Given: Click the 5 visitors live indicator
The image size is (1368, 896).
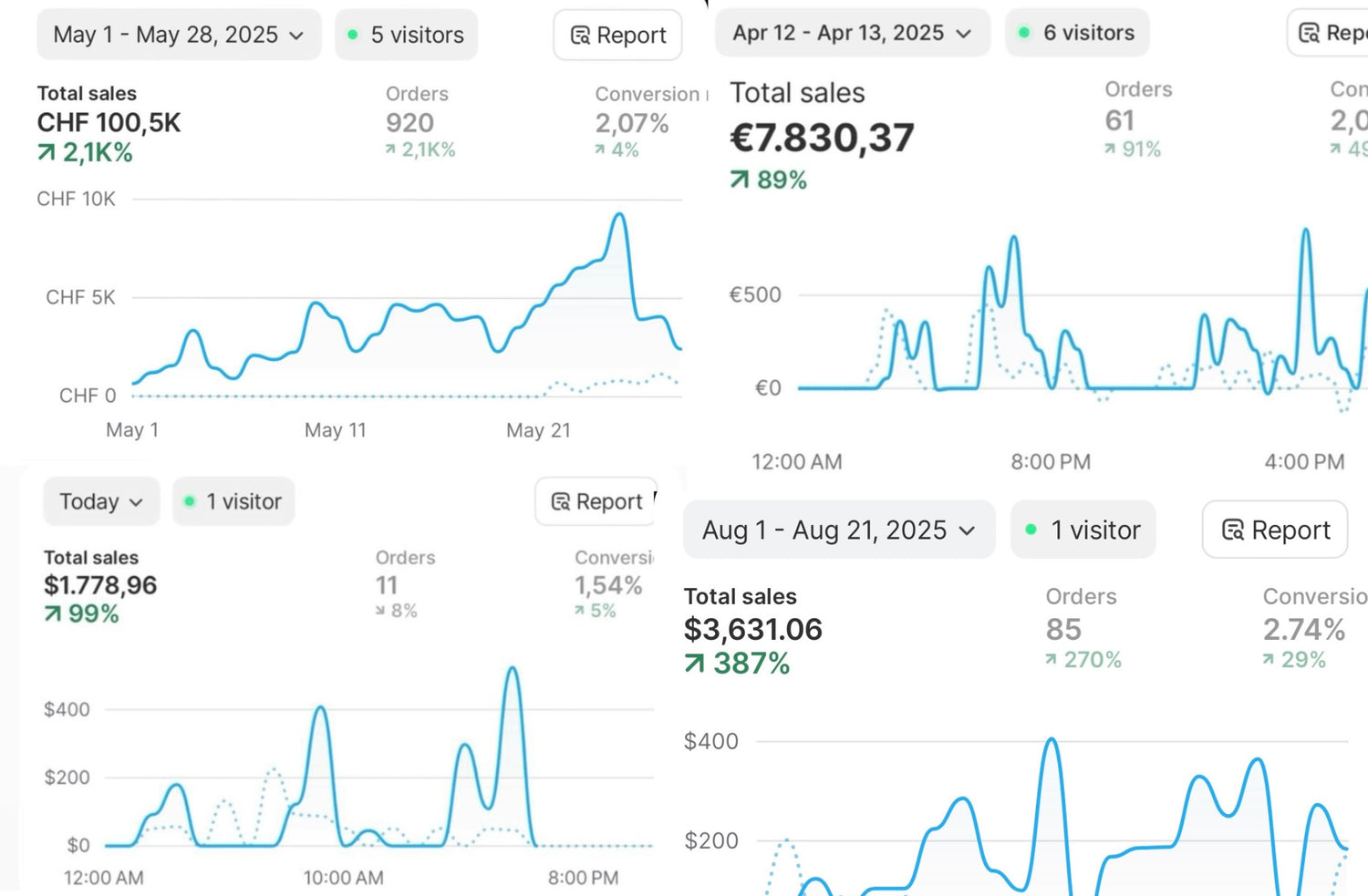Looking at the screenshot, I should point(406,36).
